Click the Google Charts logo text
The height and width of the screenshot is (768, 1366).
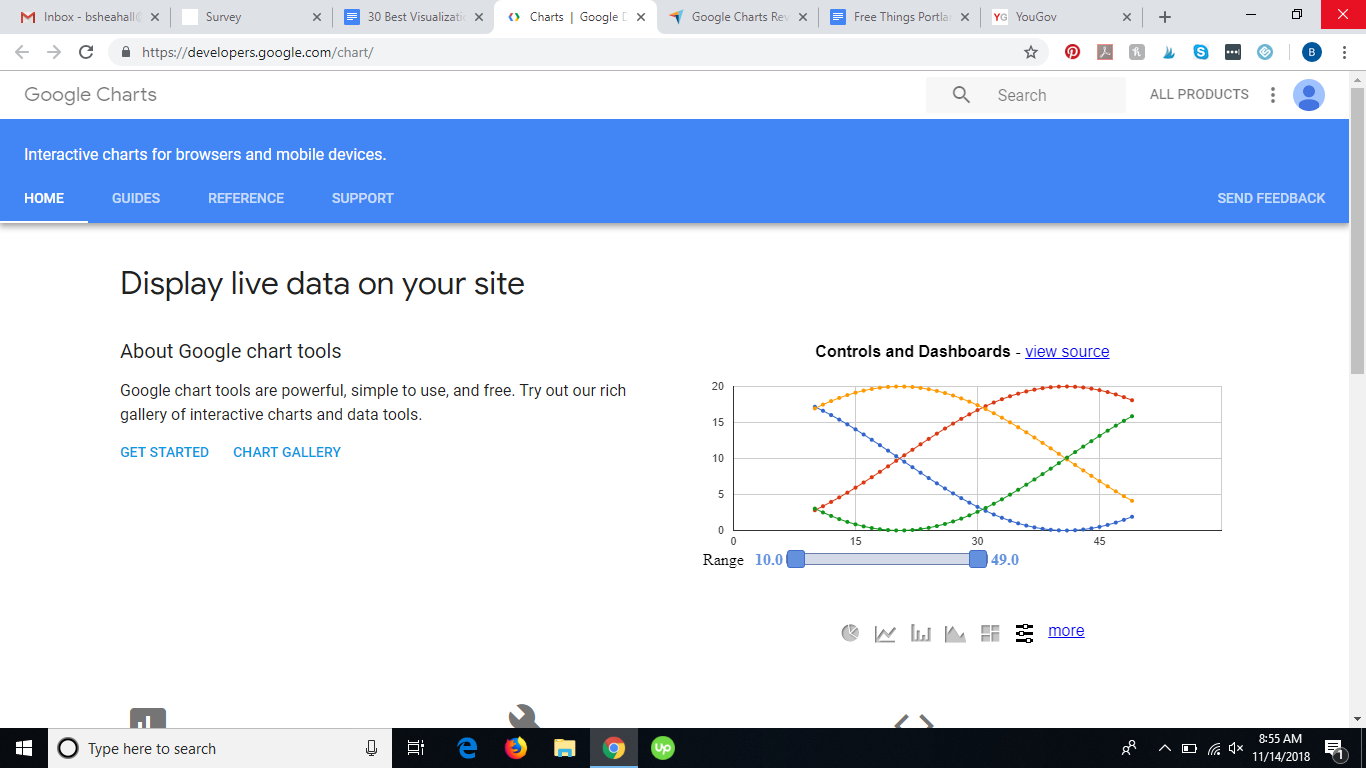point(90,94)
